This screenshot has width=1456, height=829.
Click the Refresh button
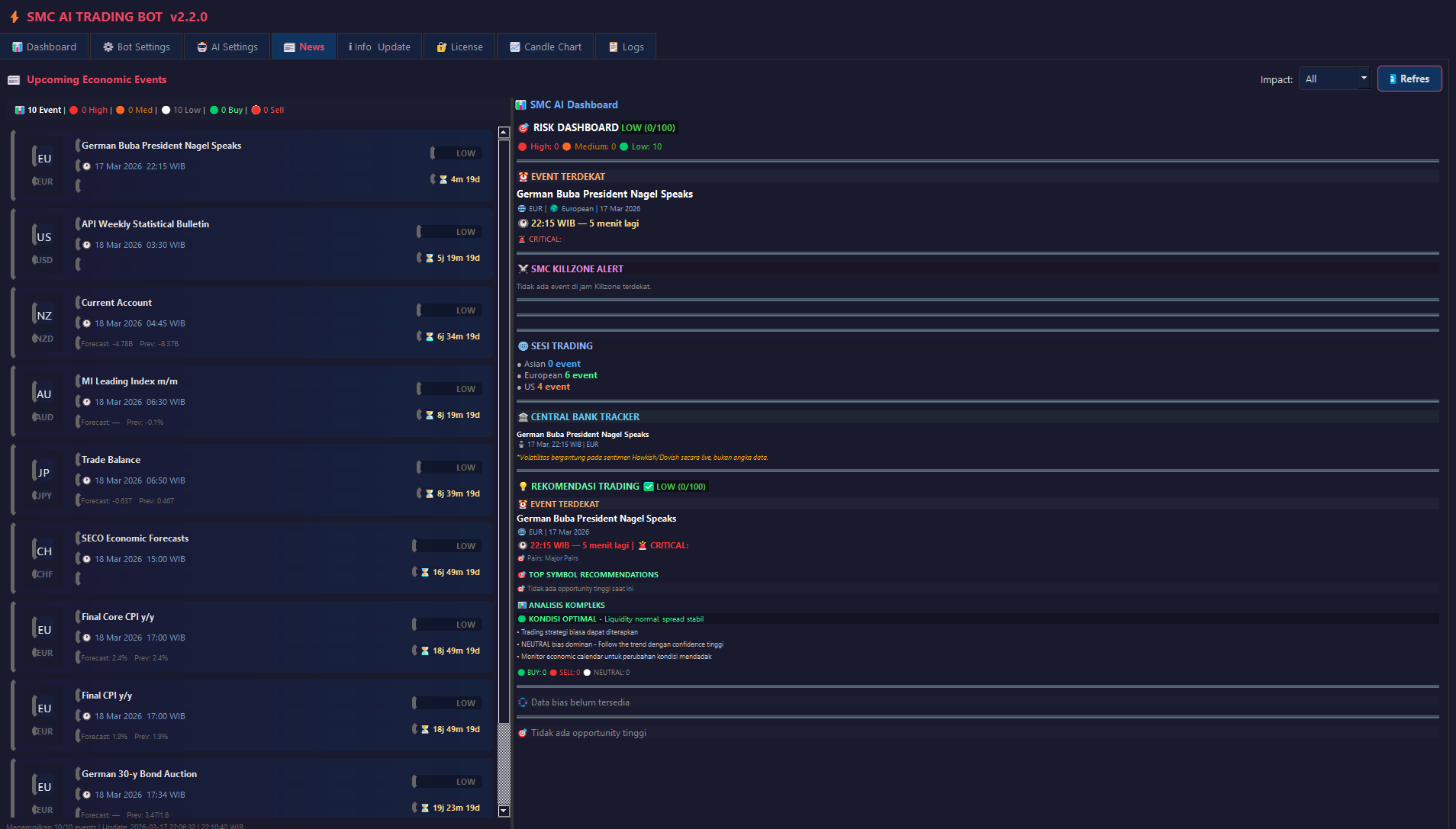pos(1409,78)
